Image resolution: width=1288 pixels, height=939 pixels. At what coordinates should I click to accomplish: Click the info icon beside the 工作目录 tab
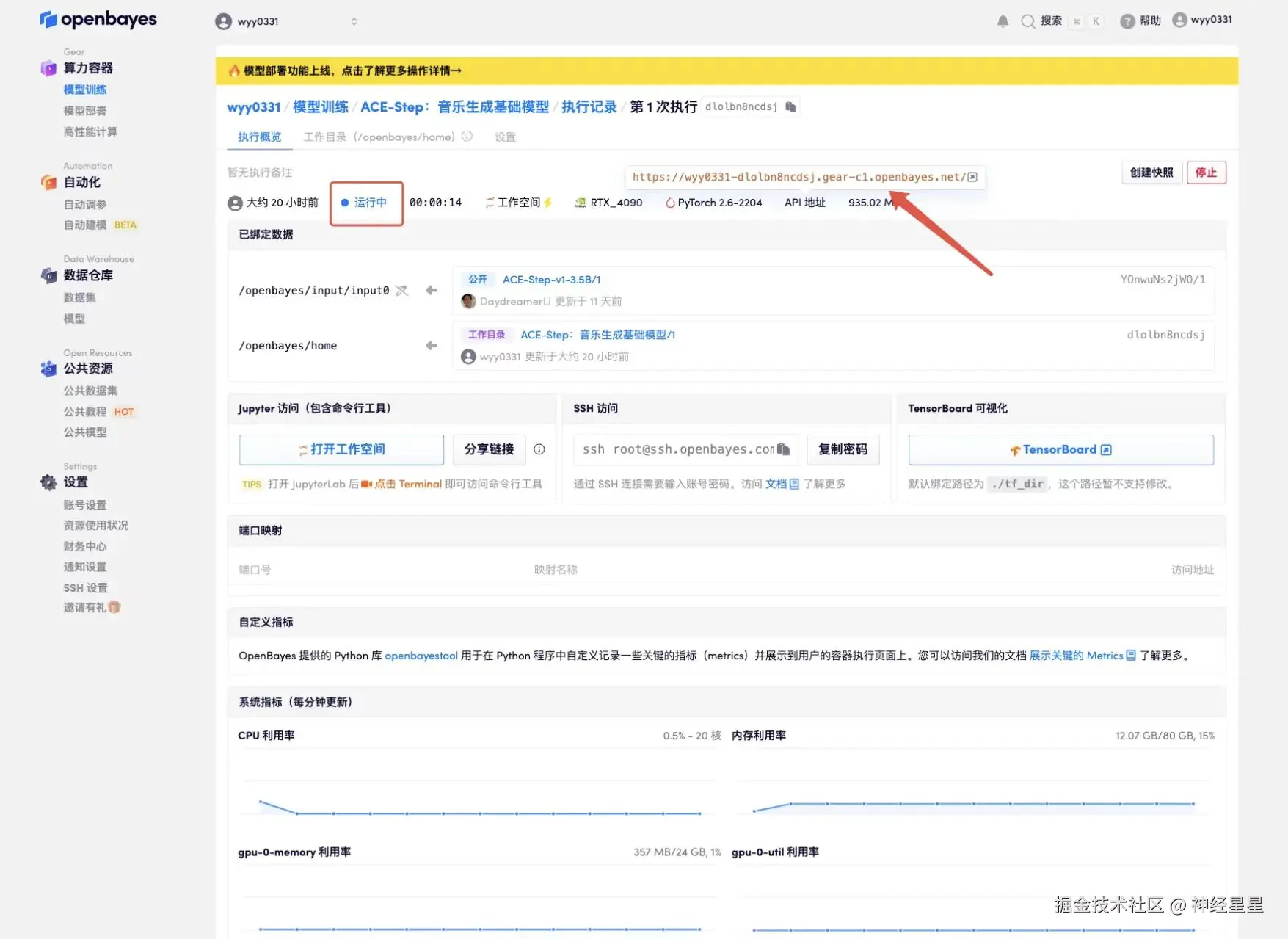pyautogui.click(x=467, y=137)
